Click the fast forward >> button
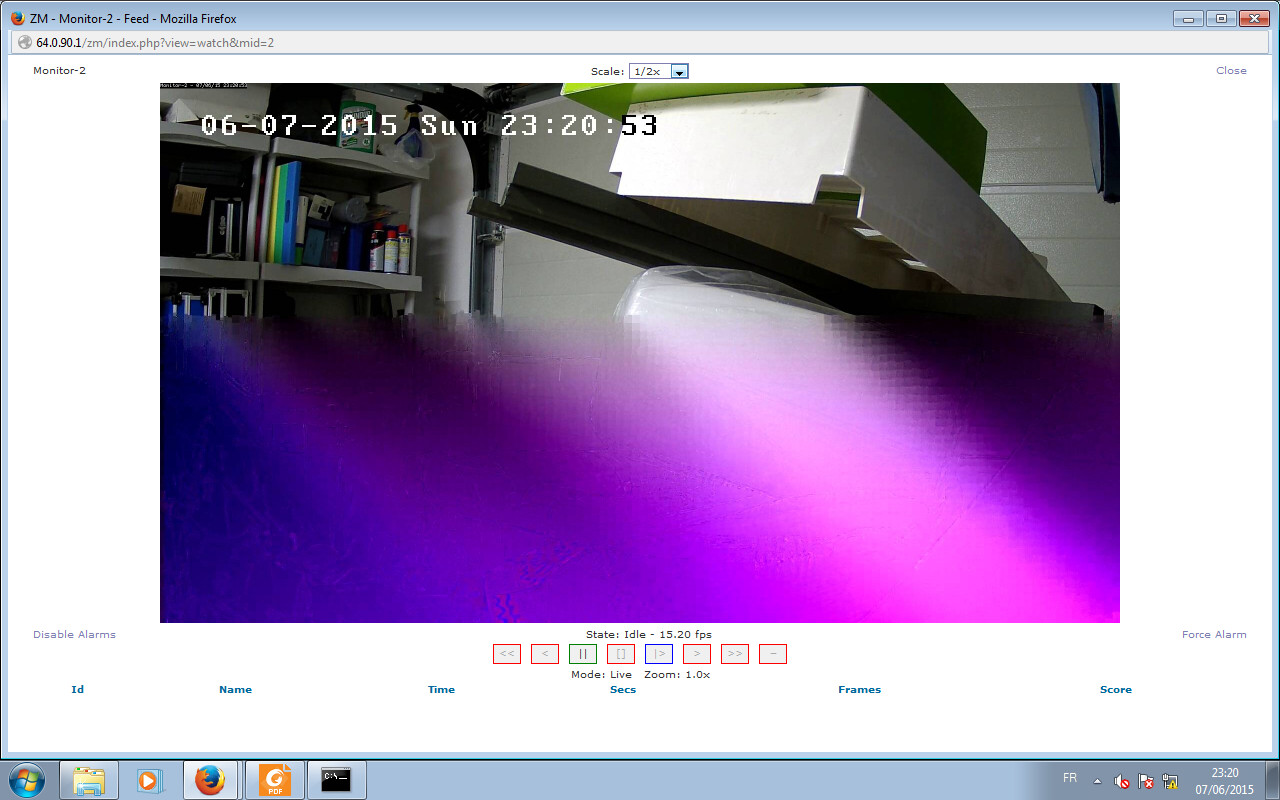Screen dimensions: 1280x800 pyautogui.click(x=735, y=654)
